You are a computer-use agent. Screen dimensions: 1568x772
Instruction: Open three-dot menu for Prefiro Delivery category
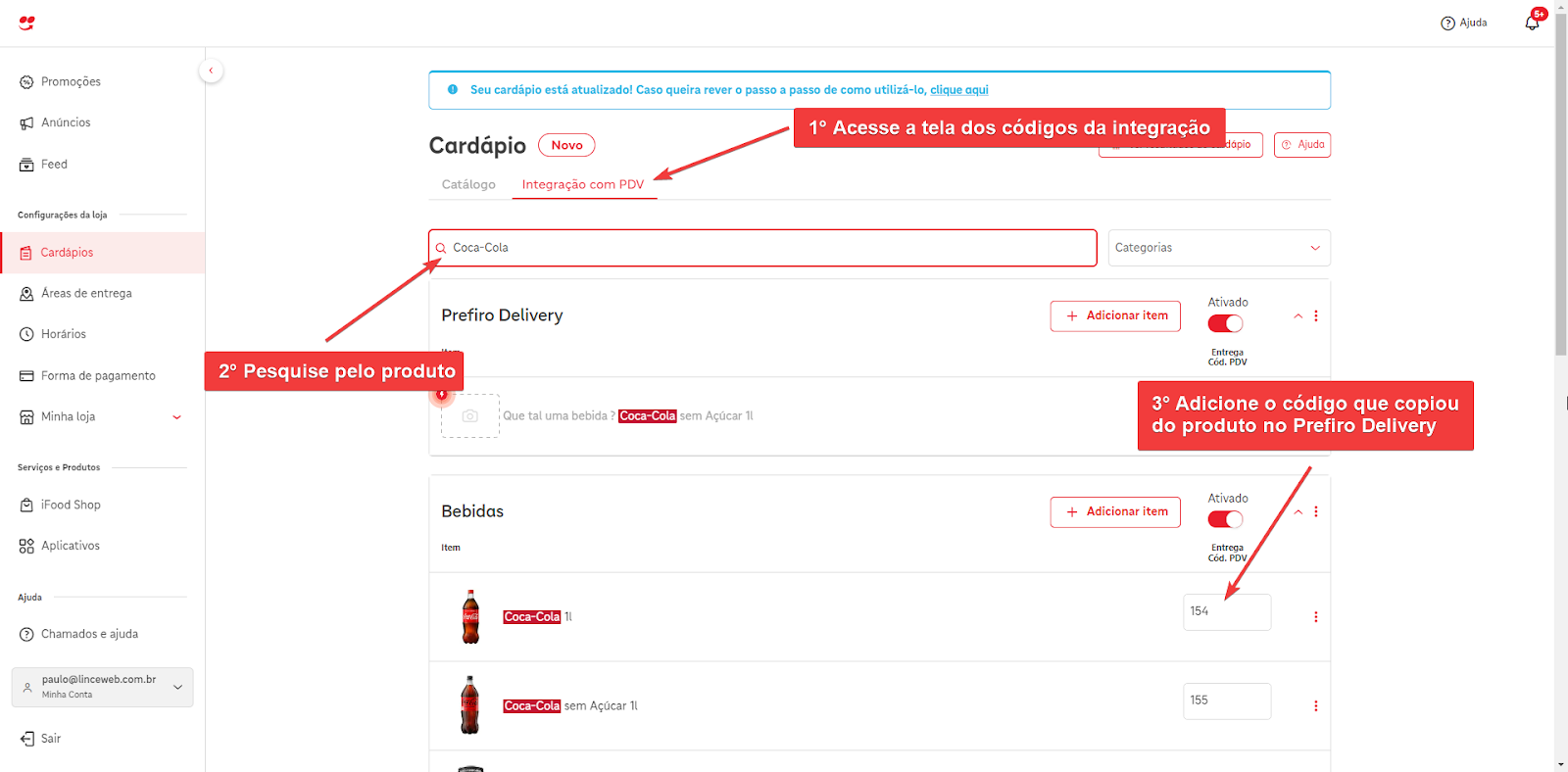[x=1315, y=316]
